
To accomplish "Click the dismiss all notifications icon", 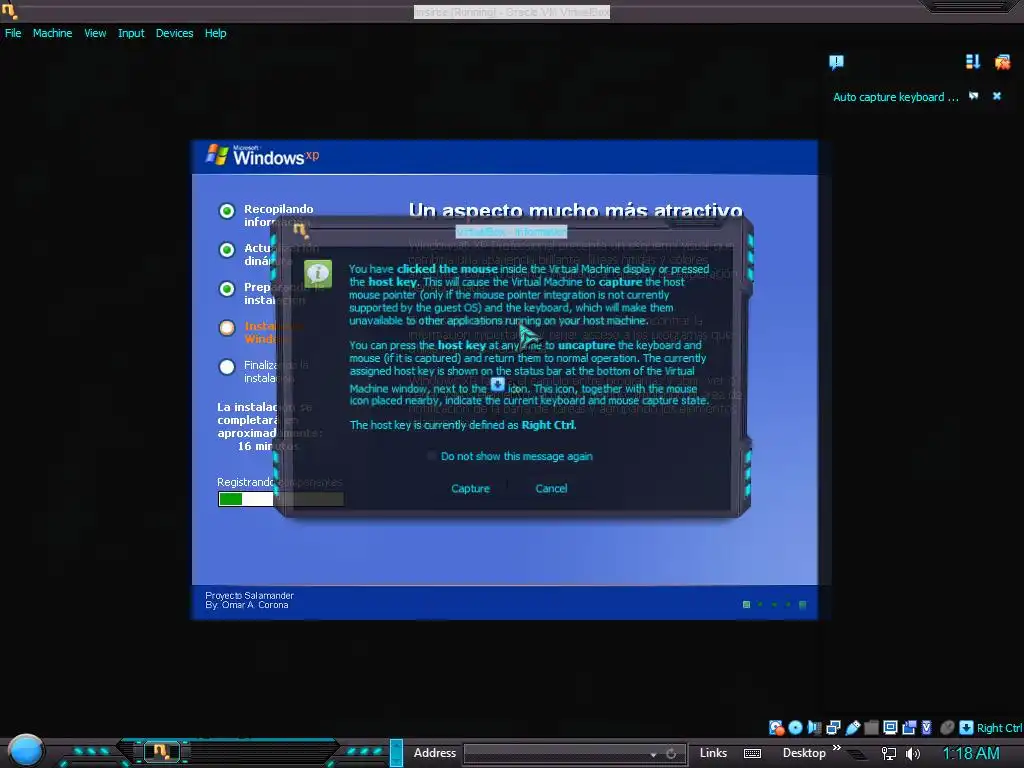I will pyautogui.click(x=1002, y=62).
